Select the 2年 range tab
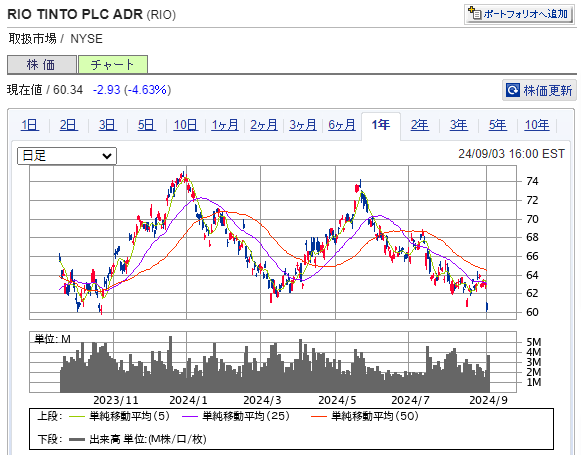 click(419, 125)
